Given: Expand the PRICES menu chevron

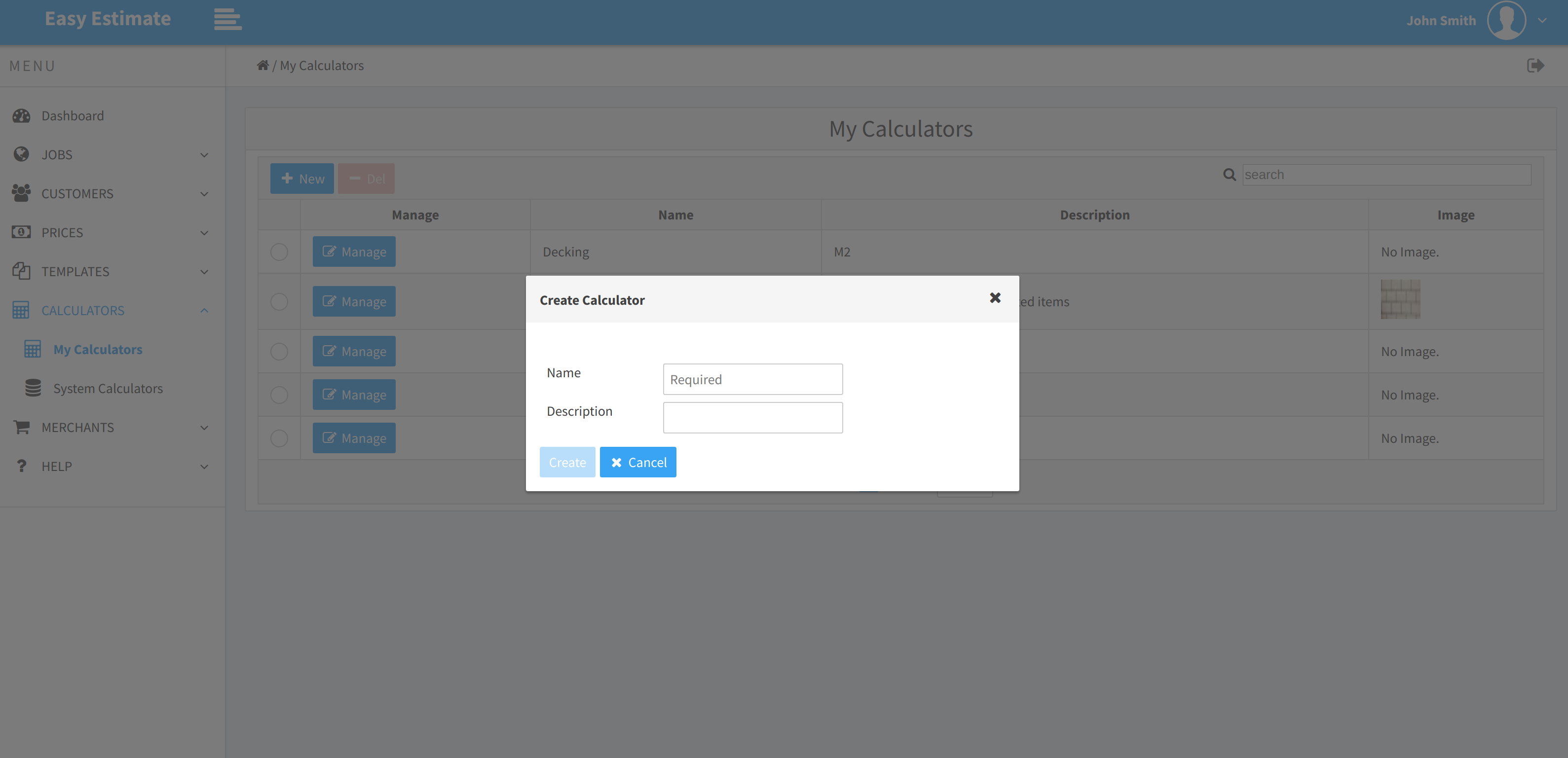Looking at the screenshot, I should 205,233.
